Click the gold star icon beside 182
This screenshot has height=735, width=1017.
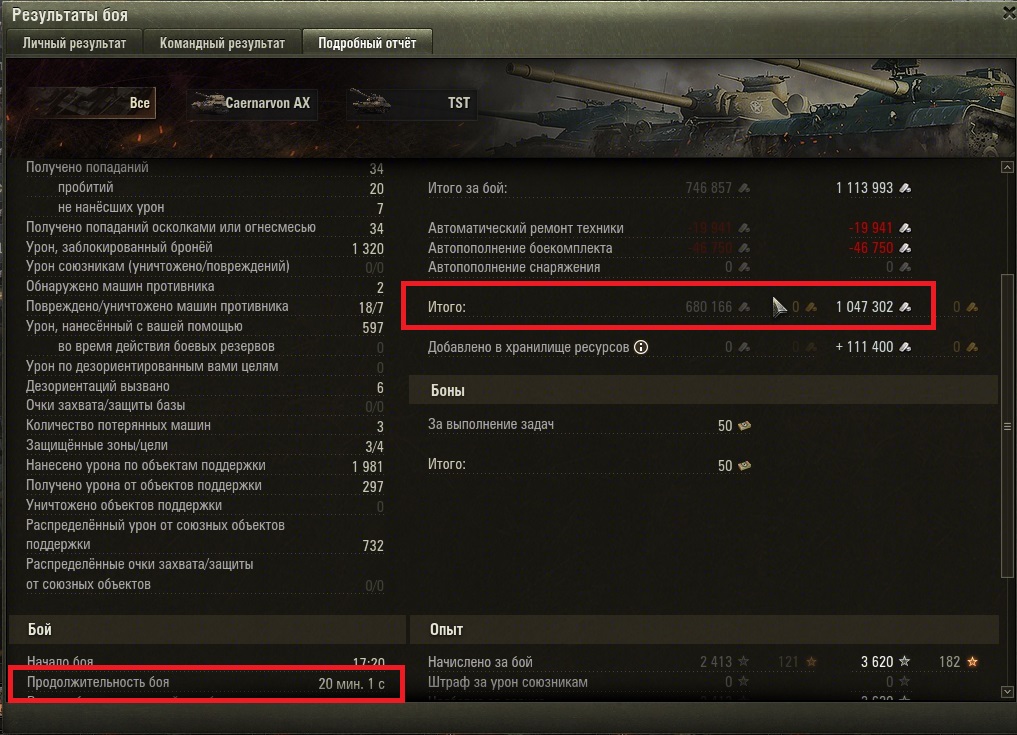(972, 662)
